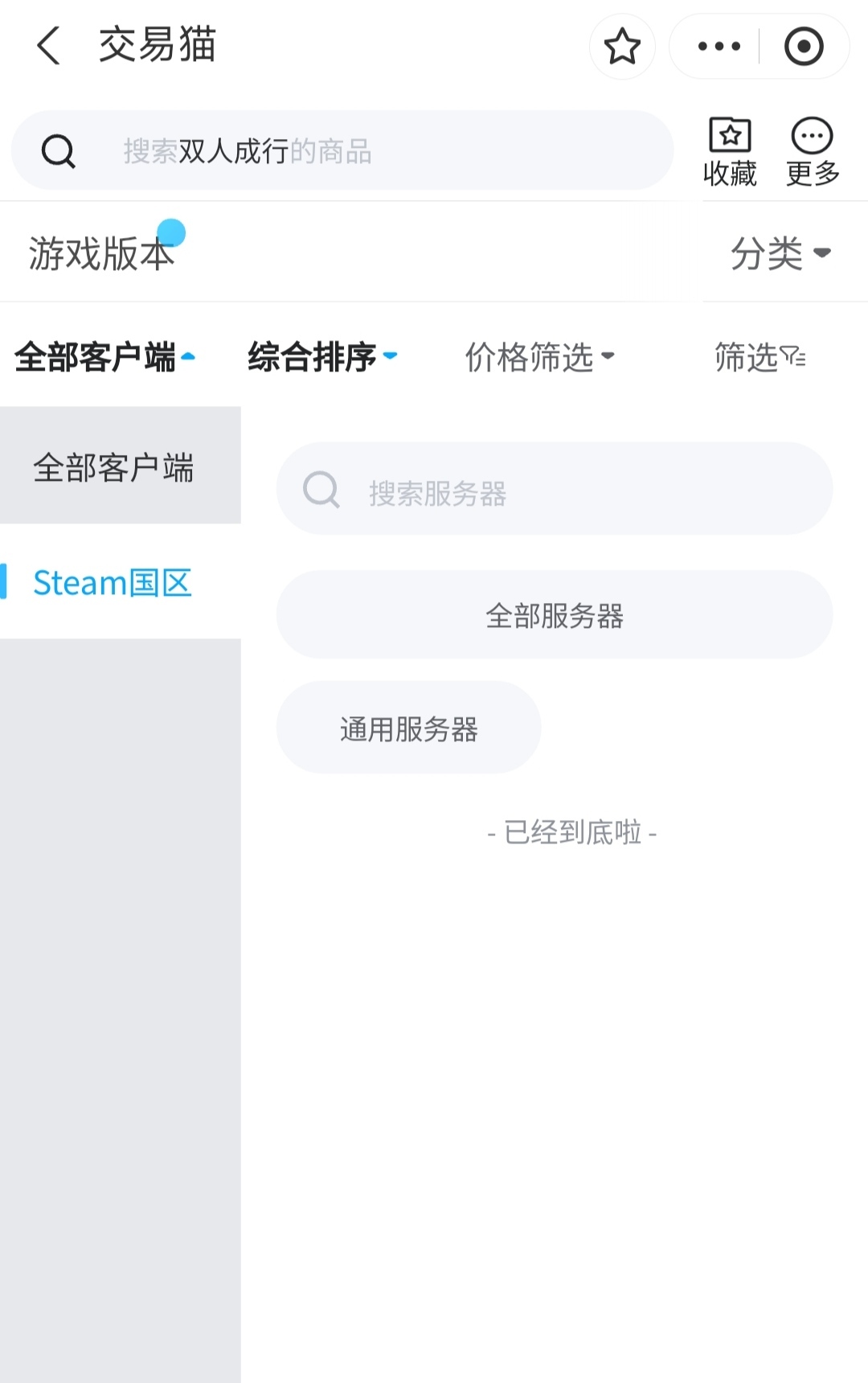
Task: Tap the 游戏版本 label
Action: pos(101,253)
